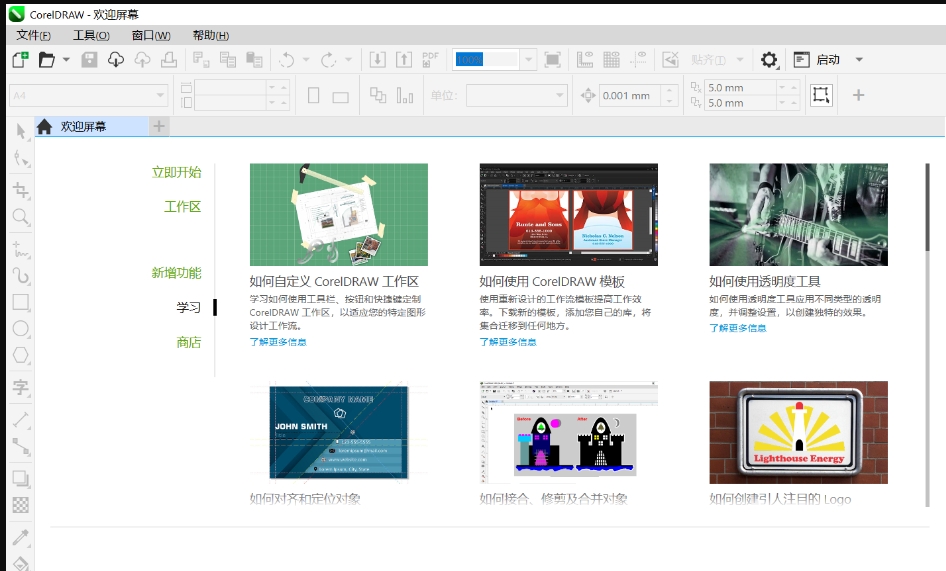This screenshot has width=946, height=571.
Task: Go to 工作区 section
Action: tap(182, 206)
